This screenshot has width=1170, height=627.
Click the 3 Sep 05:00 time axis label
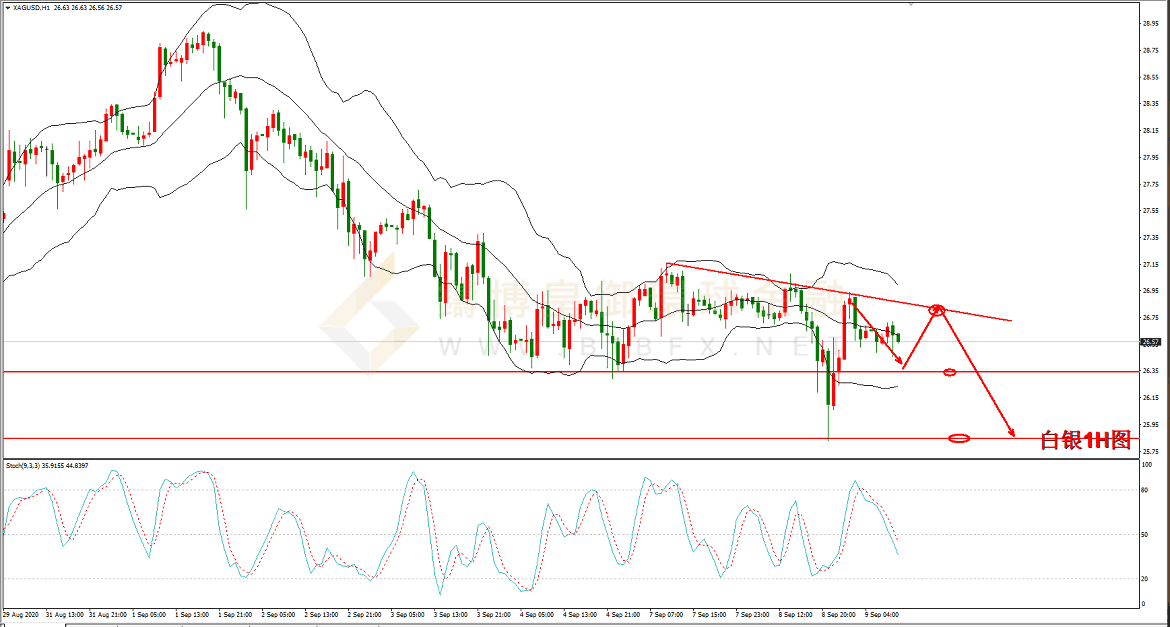click(407, 614)
